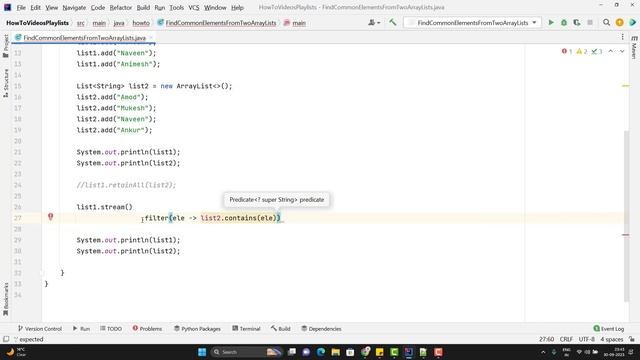Open the Terminal tool window
Screen dimensions: 640x360
pos(246,329)
